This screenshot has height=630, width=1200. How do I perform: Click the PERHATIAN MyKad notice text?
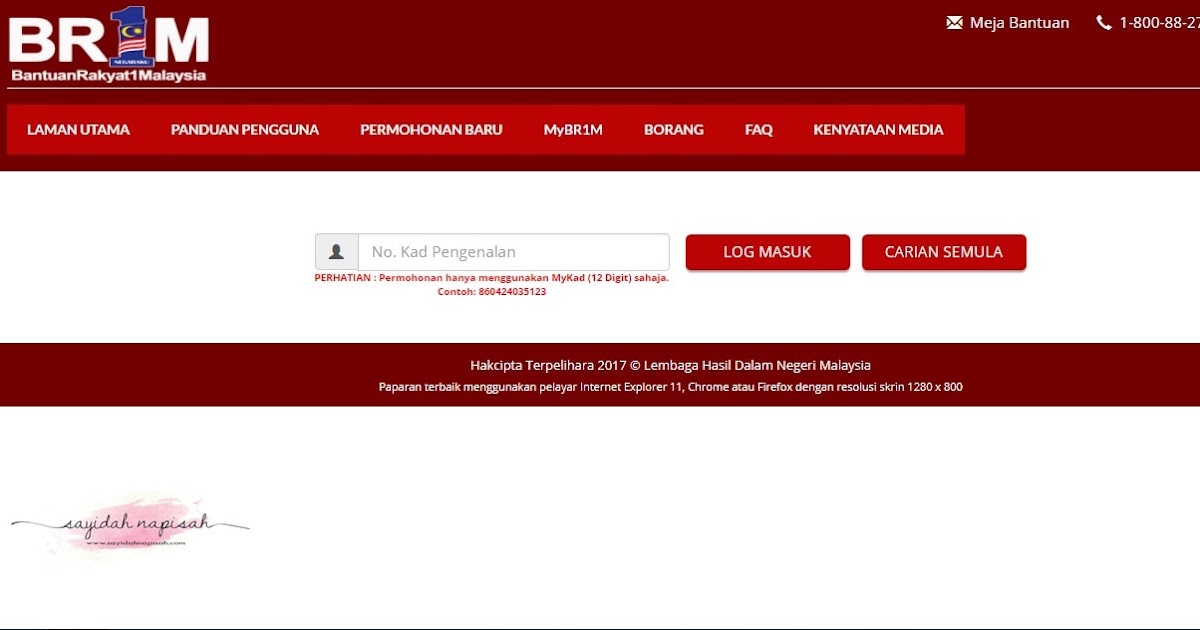(492, 278)
